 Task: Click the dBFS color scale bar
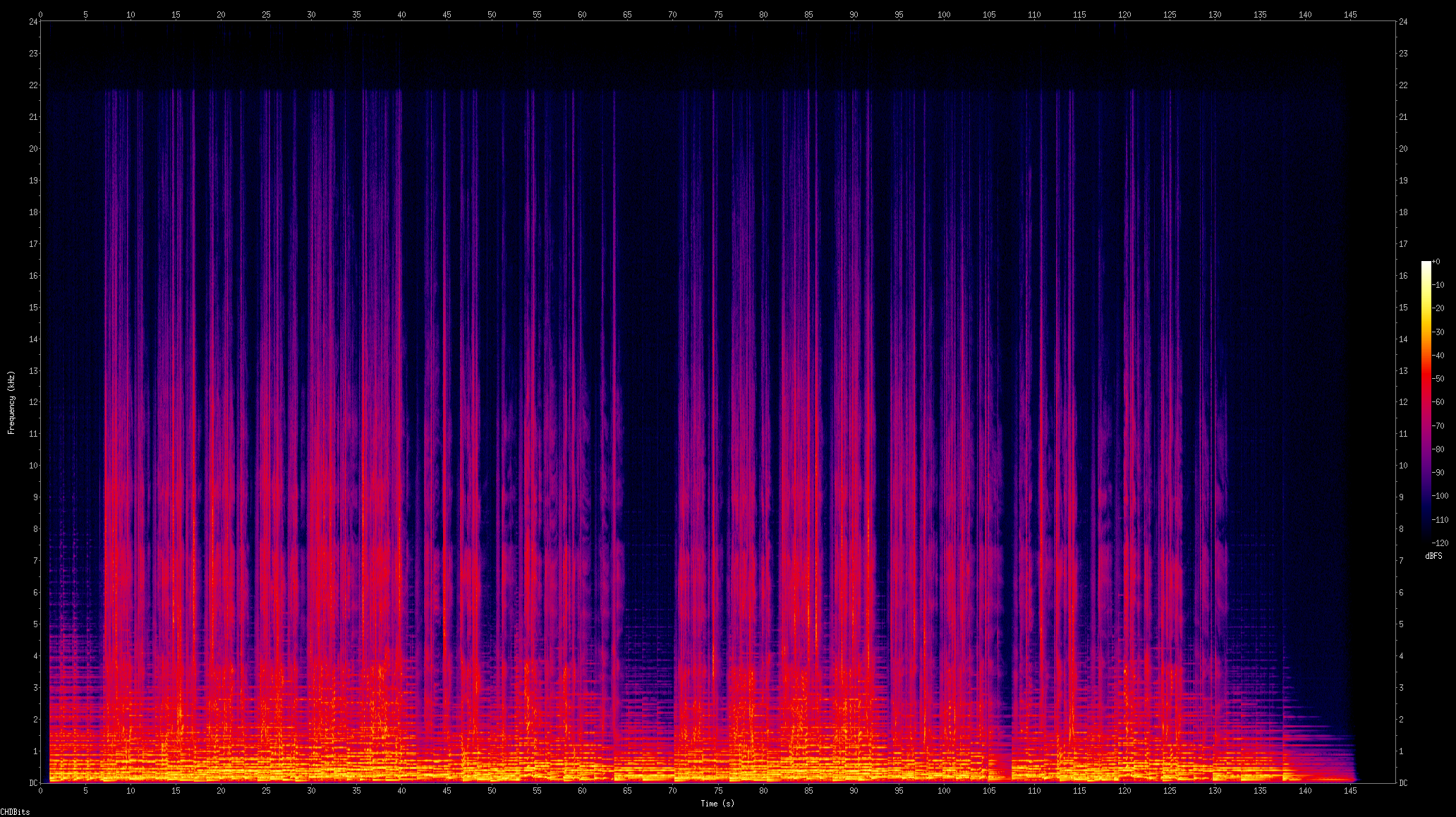[1426, 402]
